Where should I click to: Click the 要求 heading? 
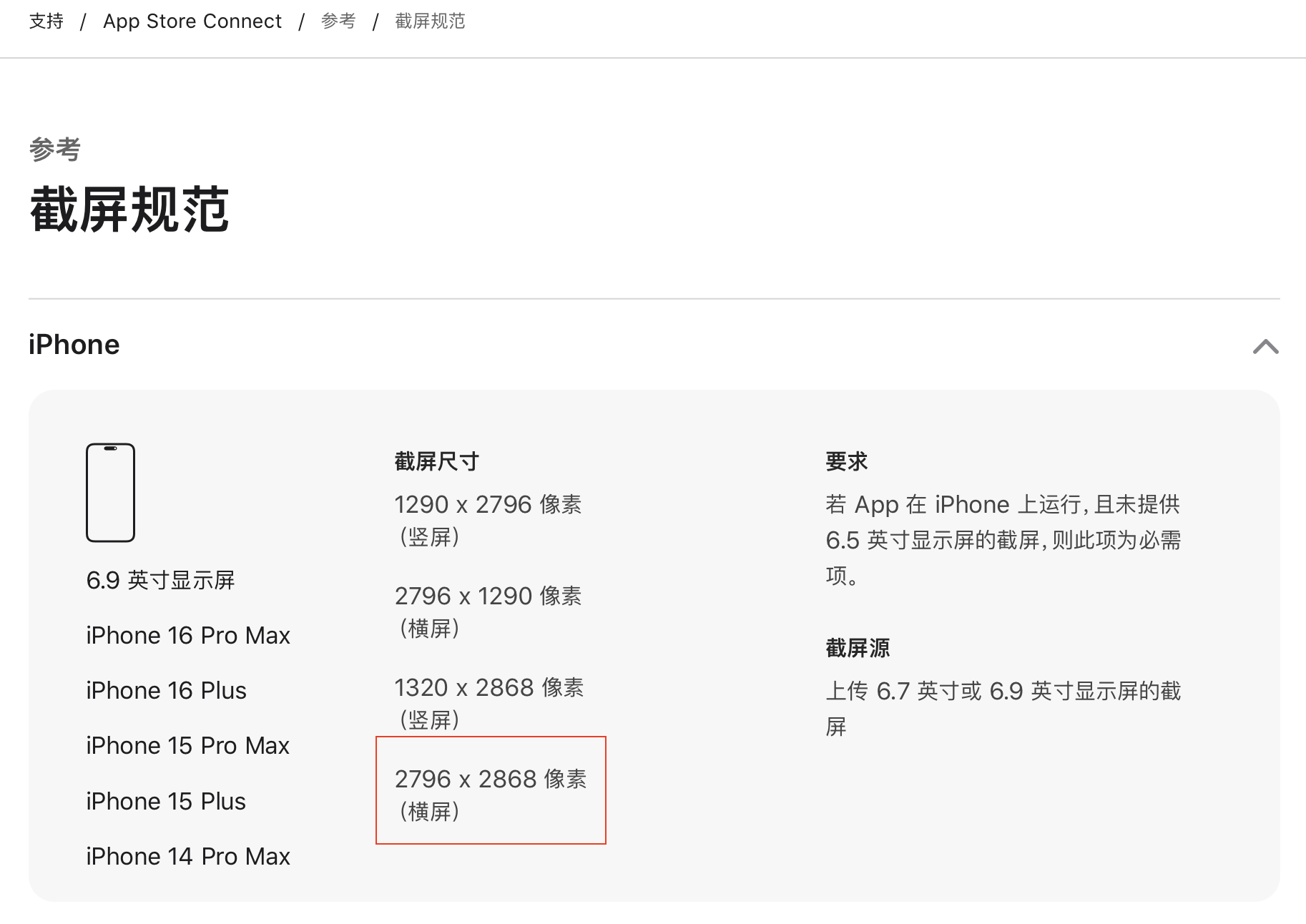[847, 461]
